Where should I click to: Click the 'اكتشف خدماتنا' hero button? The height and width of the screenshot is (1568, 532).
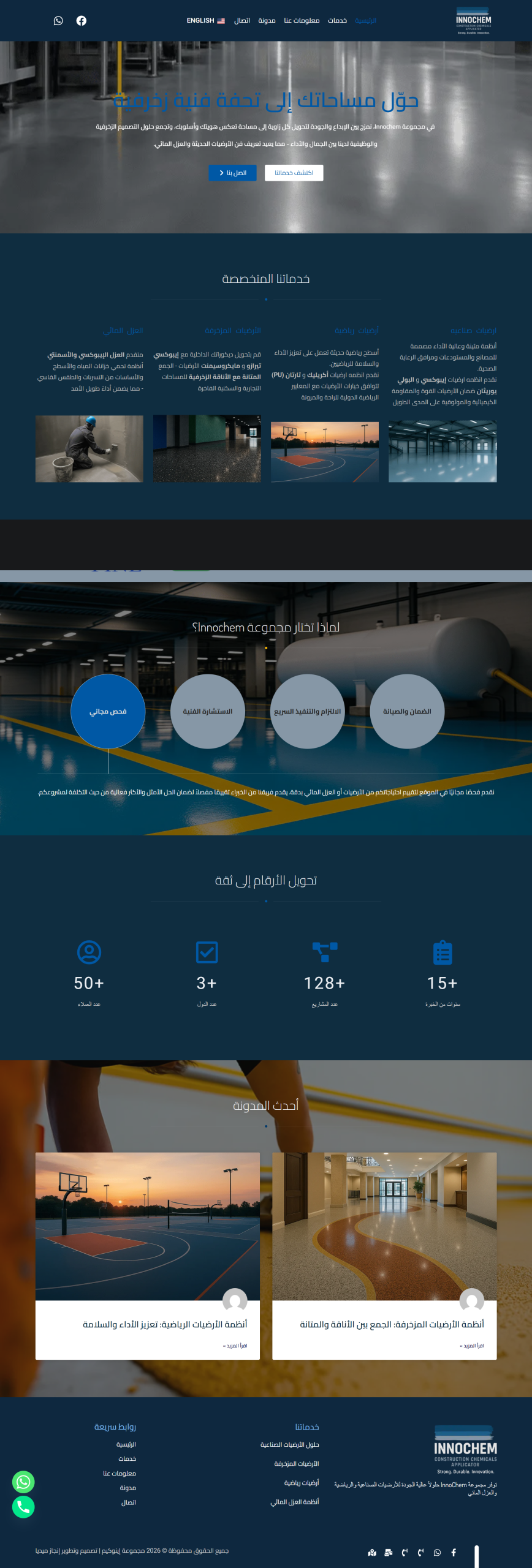point(294,173)
